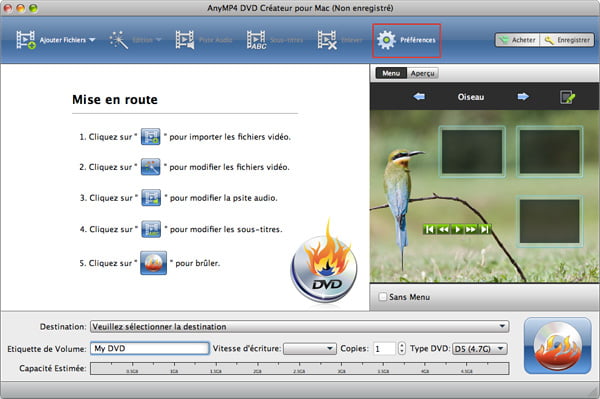Enable the Sans Menu checkbox
Image resolution: width=600 pixels, height=399 pixels.
point(382,297)
